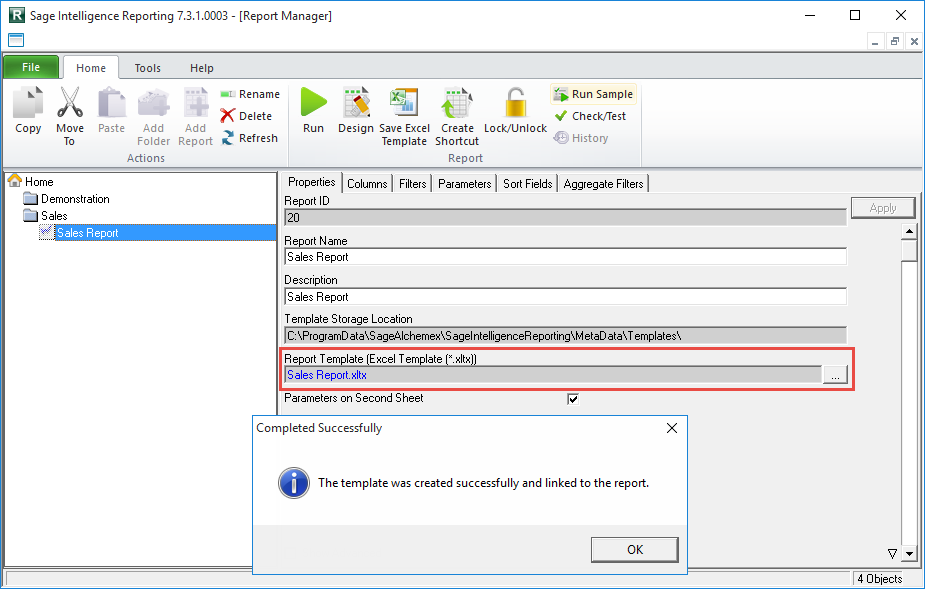Toggle Parameters on Second Sheet checkbox

pos(573,399)
